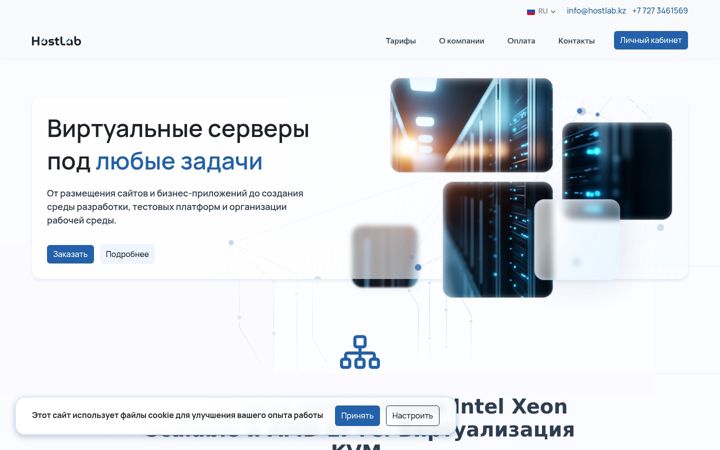Click Настроить in the cookie banner
The width and height of the screenshot is (720, 450).
[412, 416]
